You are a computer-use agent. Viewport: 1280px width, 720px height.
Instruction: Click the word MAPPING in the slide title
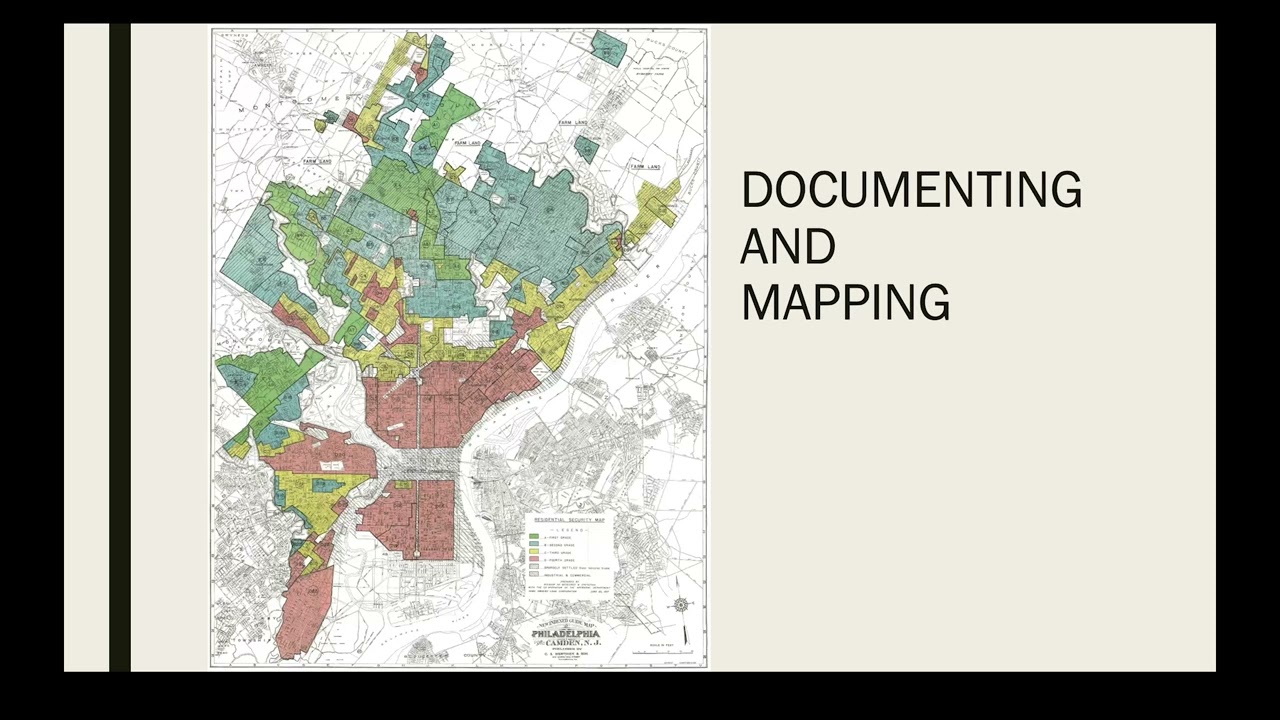tap(845, 302)
